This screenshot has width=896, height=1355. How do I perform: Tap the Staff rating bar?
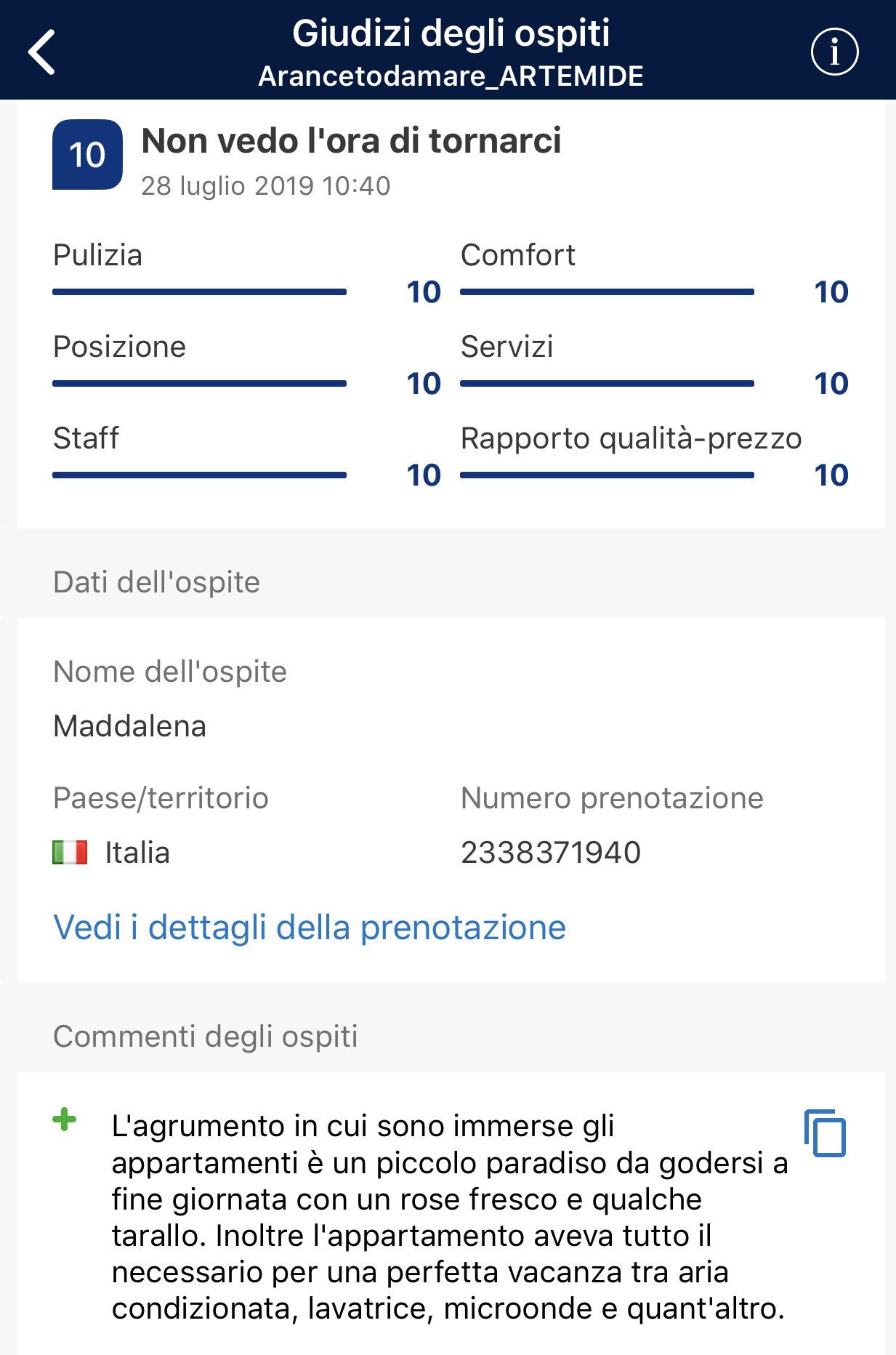(199, 475)
